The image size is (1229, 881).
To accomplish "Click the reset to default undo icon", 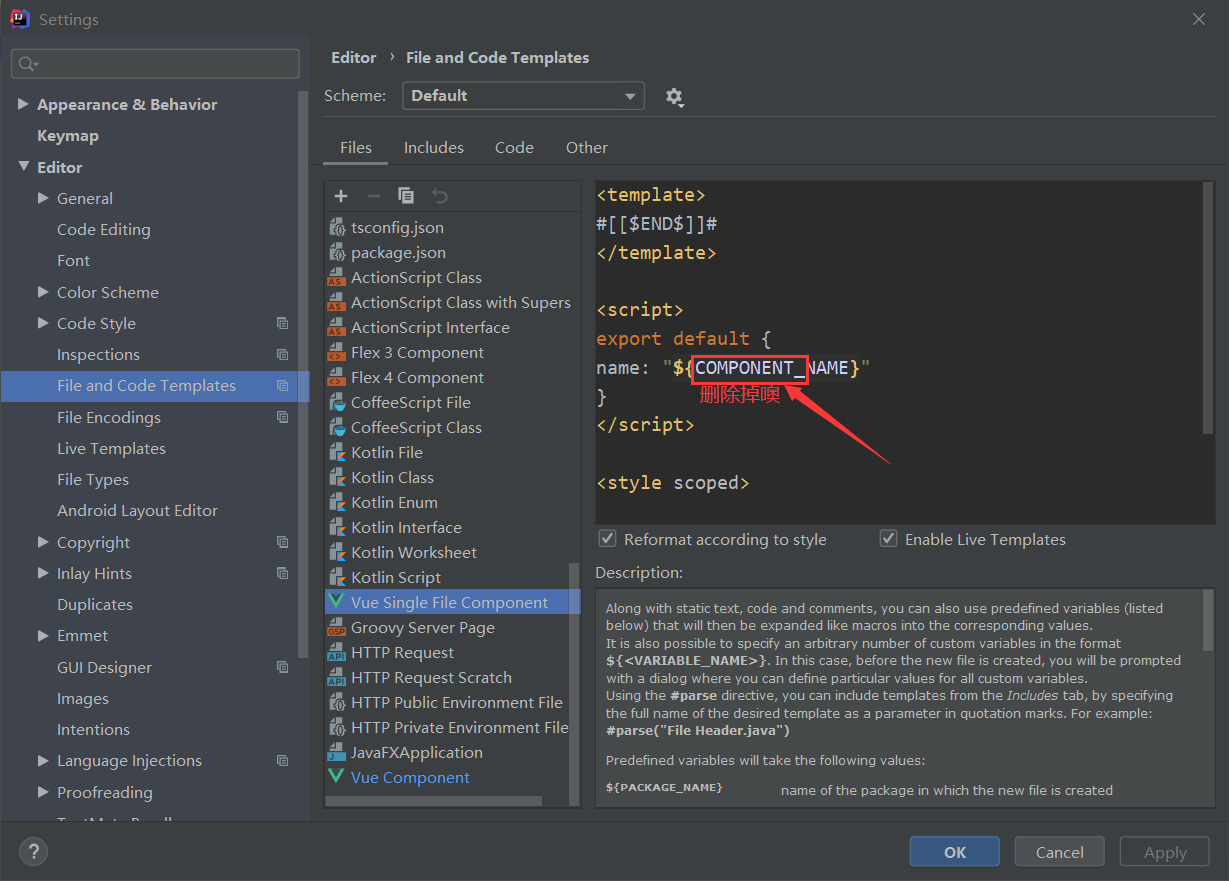I will 439,196.
